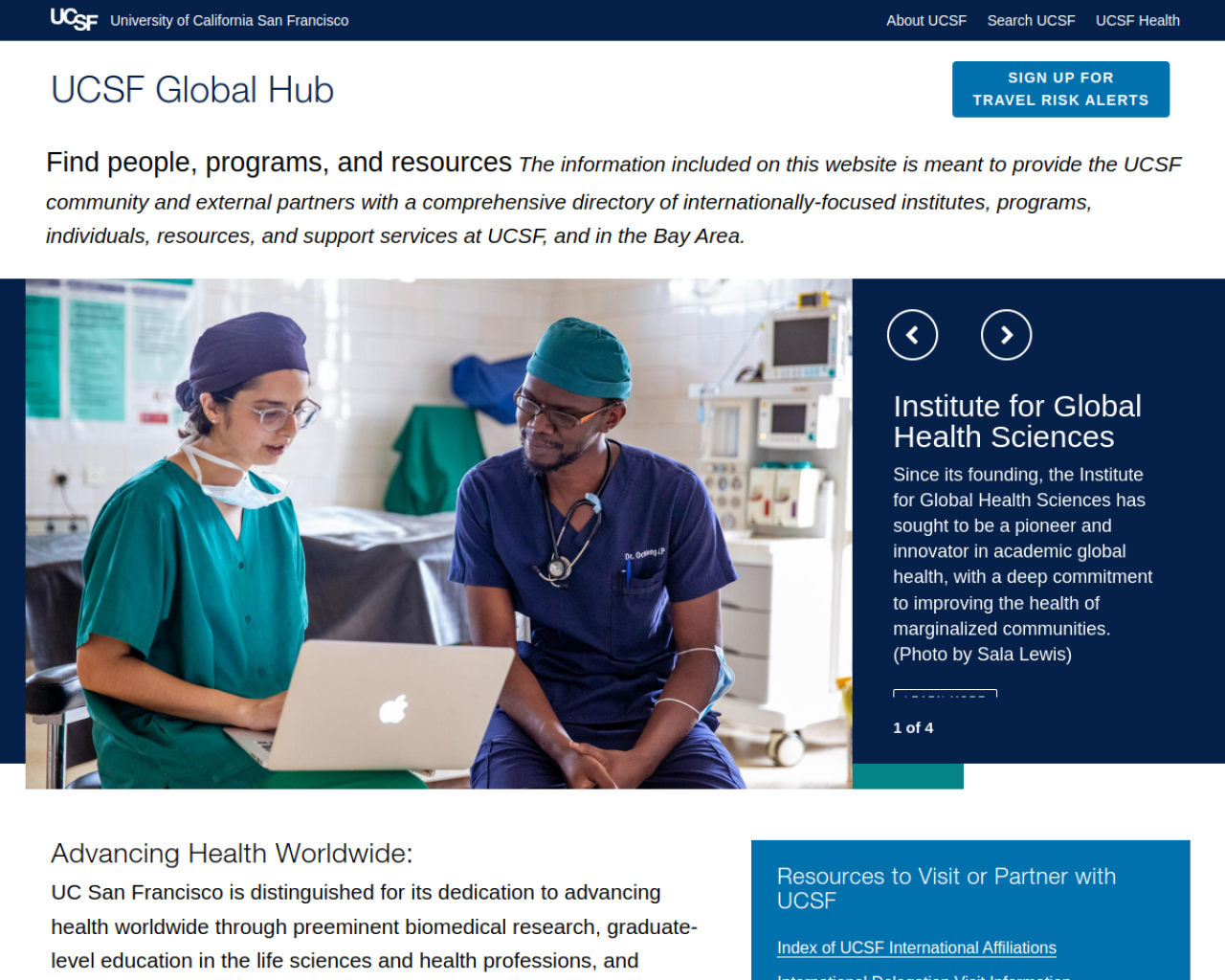Click the carousel photo of two clinicians

click(438, 533)
